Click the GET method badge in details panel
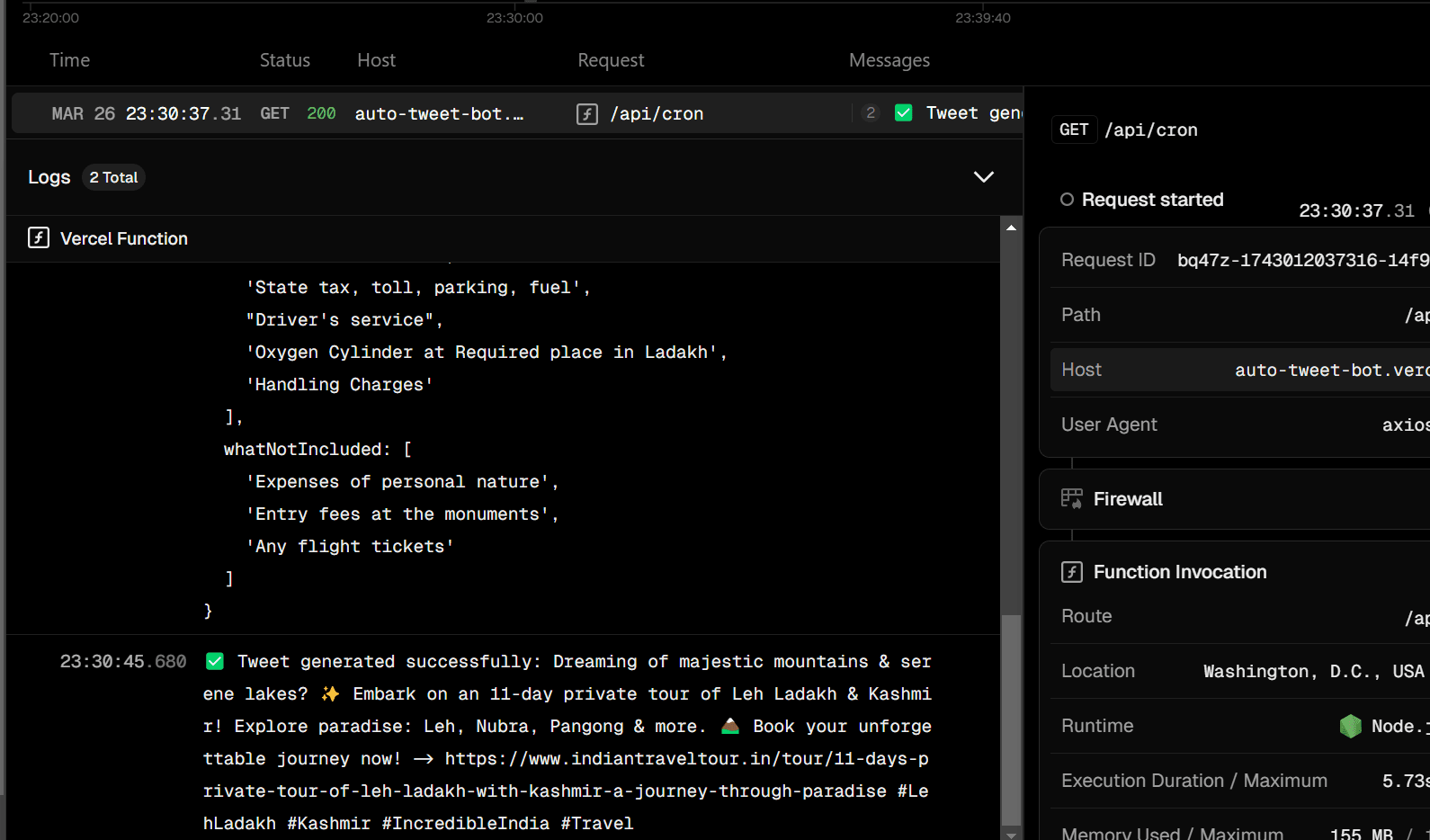1430x840 pixels. pyautogui.click(x=1074, y=130)
